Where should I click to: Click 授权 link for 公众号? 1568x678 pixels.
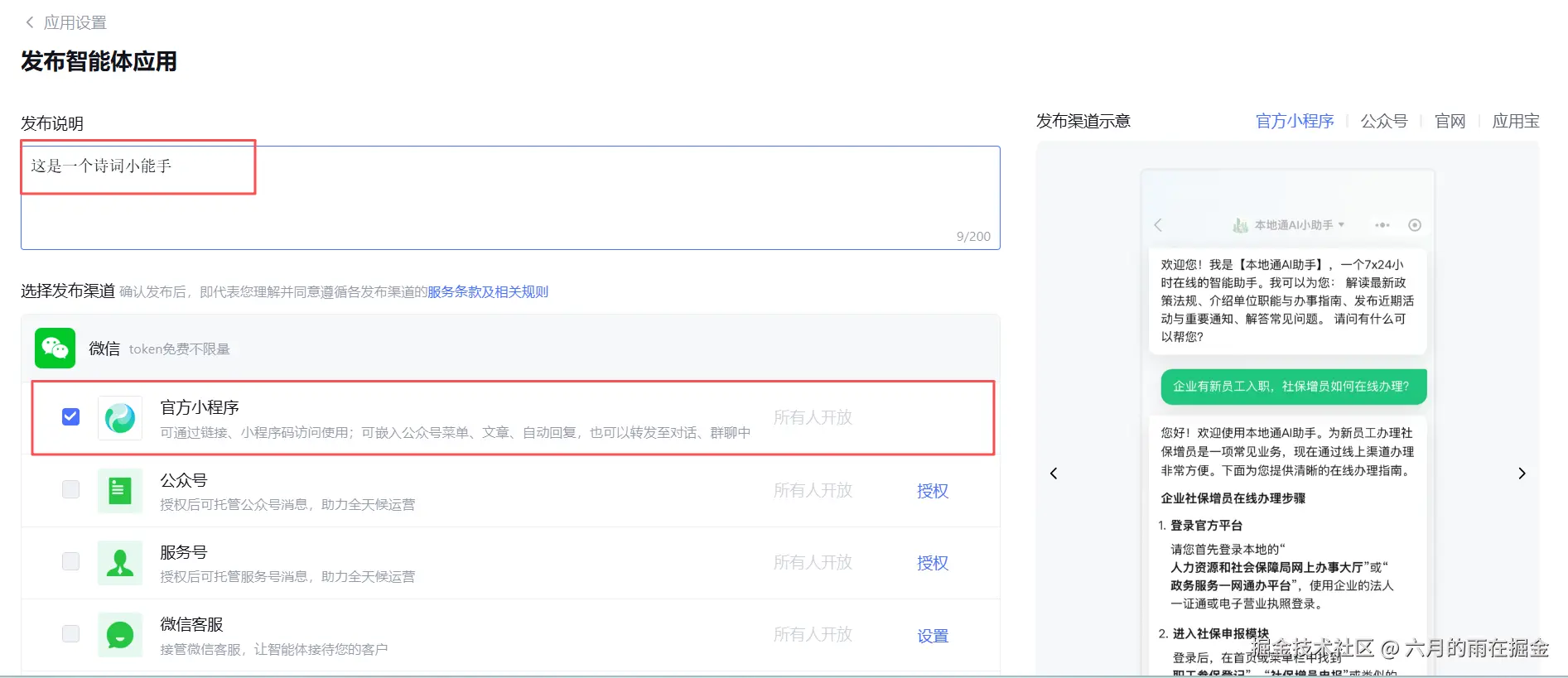pyautogui.click(x=933, y=491)
